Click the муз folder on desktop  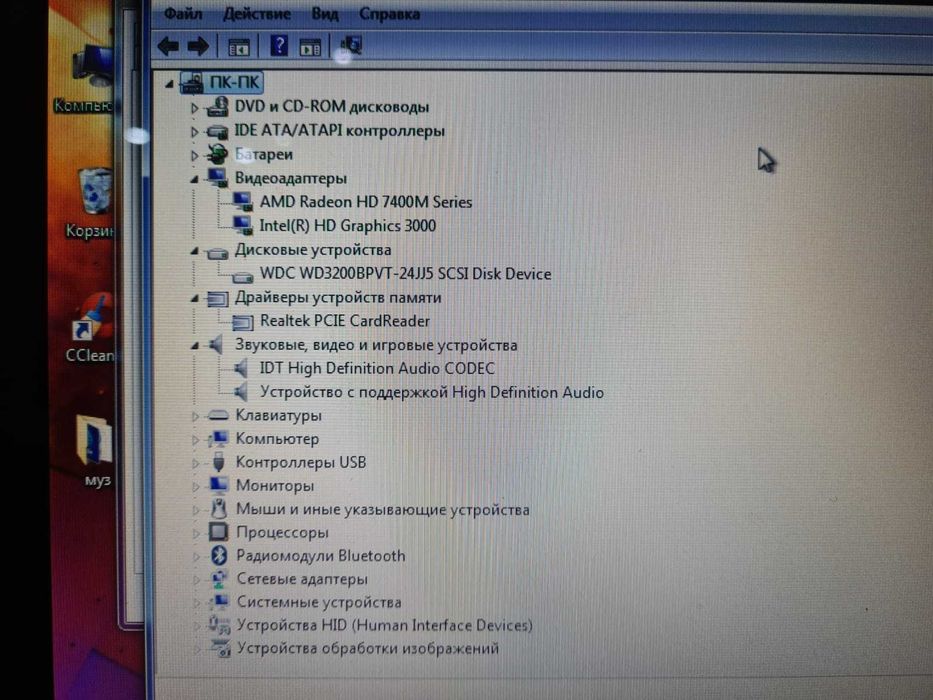[94, 442]
